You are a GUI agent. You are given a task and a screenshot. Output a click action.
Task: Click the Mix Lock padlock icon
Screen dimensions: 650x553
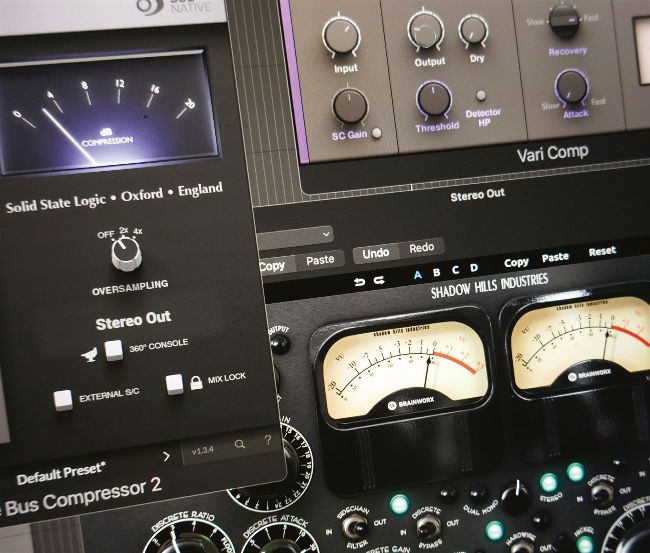176,385
